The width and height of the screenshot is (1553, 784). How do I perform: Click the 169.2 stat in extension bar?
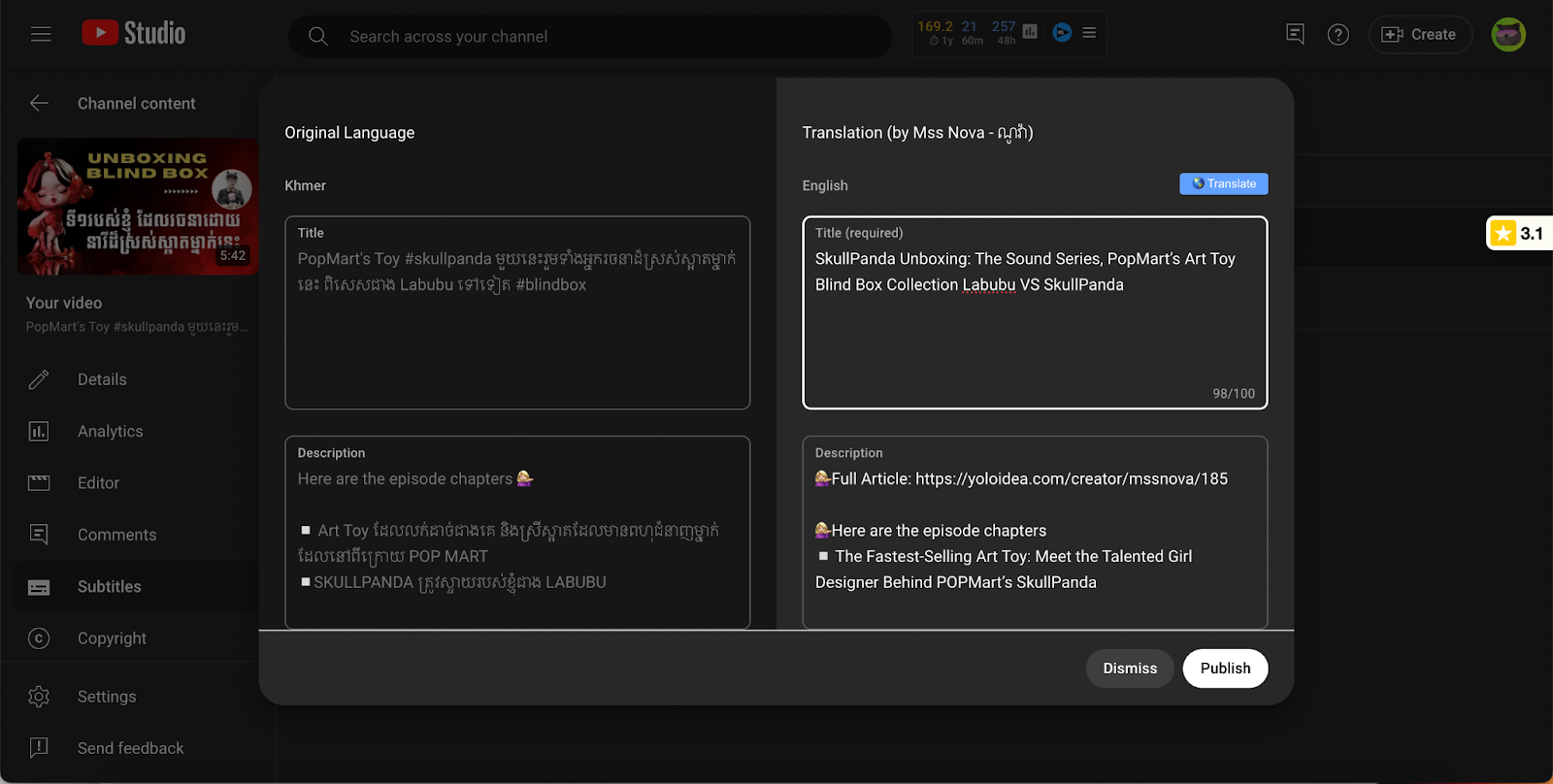935,26
